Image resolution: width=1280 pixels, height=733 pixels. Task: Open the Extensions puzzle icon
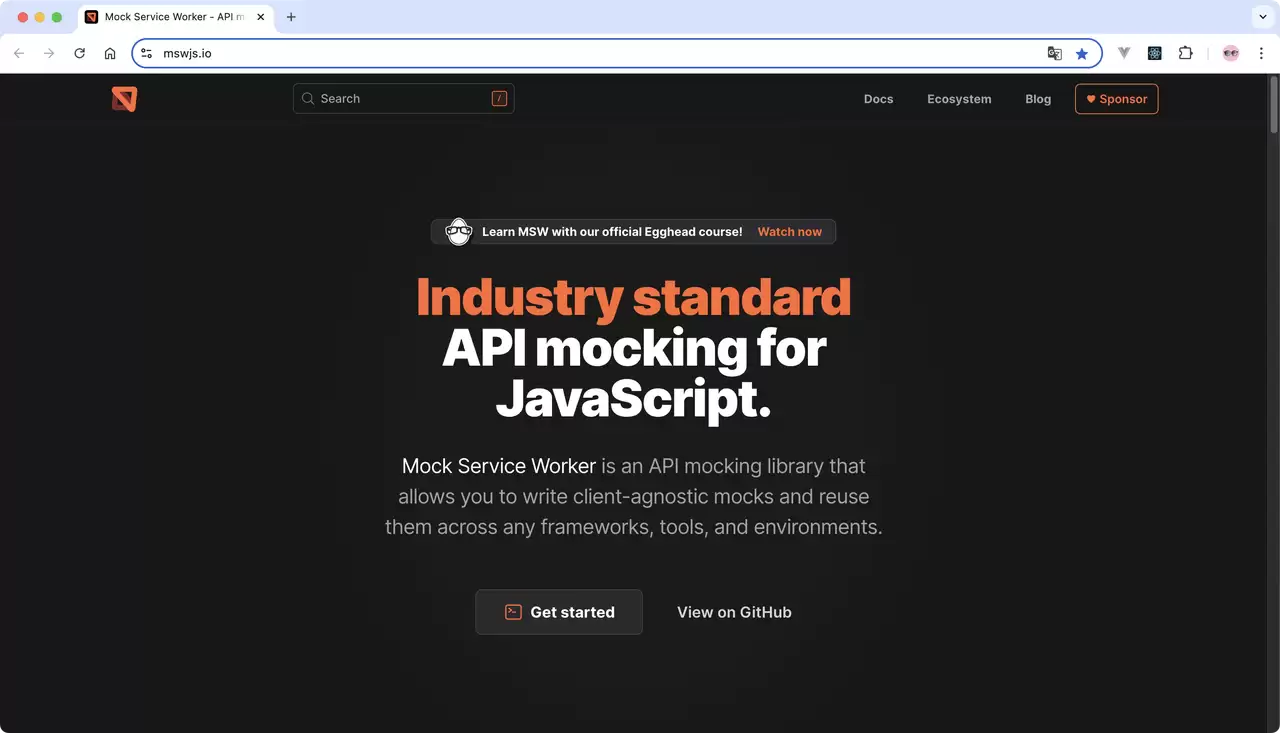tap(1186, 54)
